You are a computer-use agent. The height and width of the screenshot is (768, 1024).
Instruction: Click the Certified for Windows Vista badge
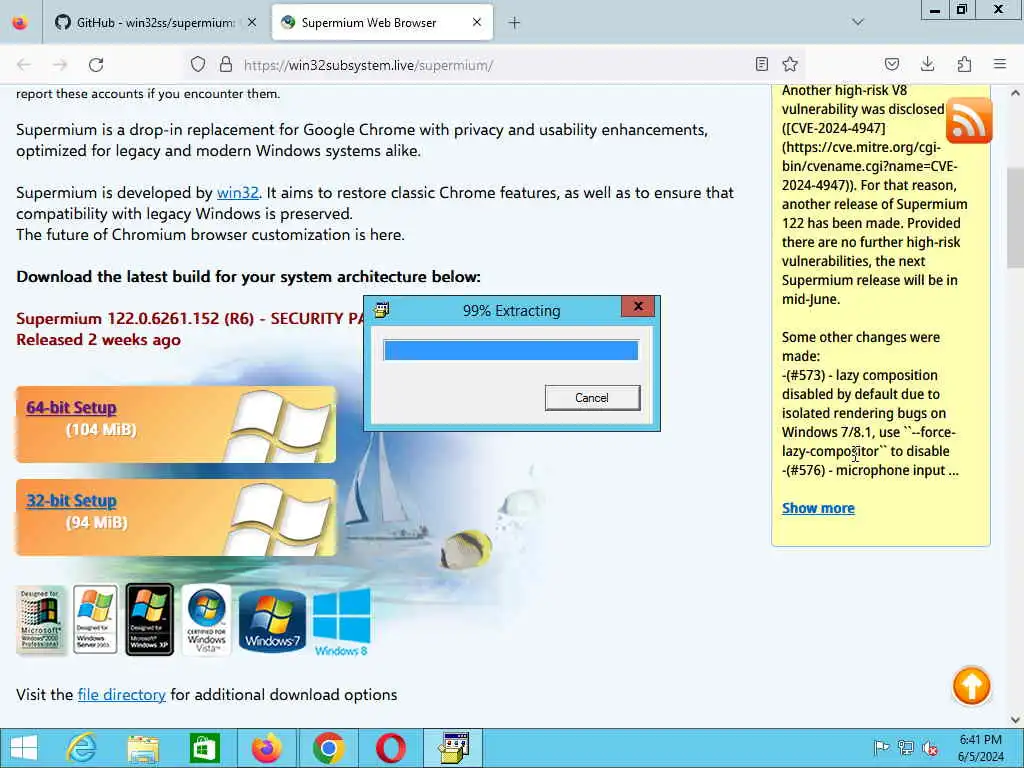click(x=206, y=619)
